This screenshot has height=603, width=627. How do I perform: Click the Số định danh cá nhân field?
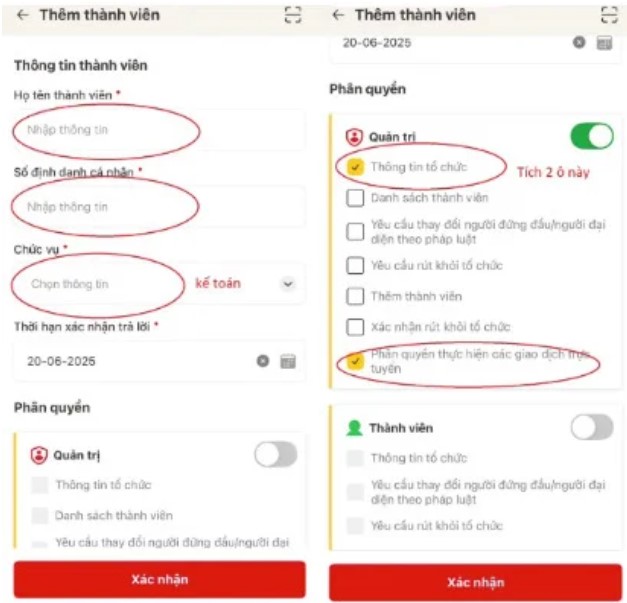(159, 207)
